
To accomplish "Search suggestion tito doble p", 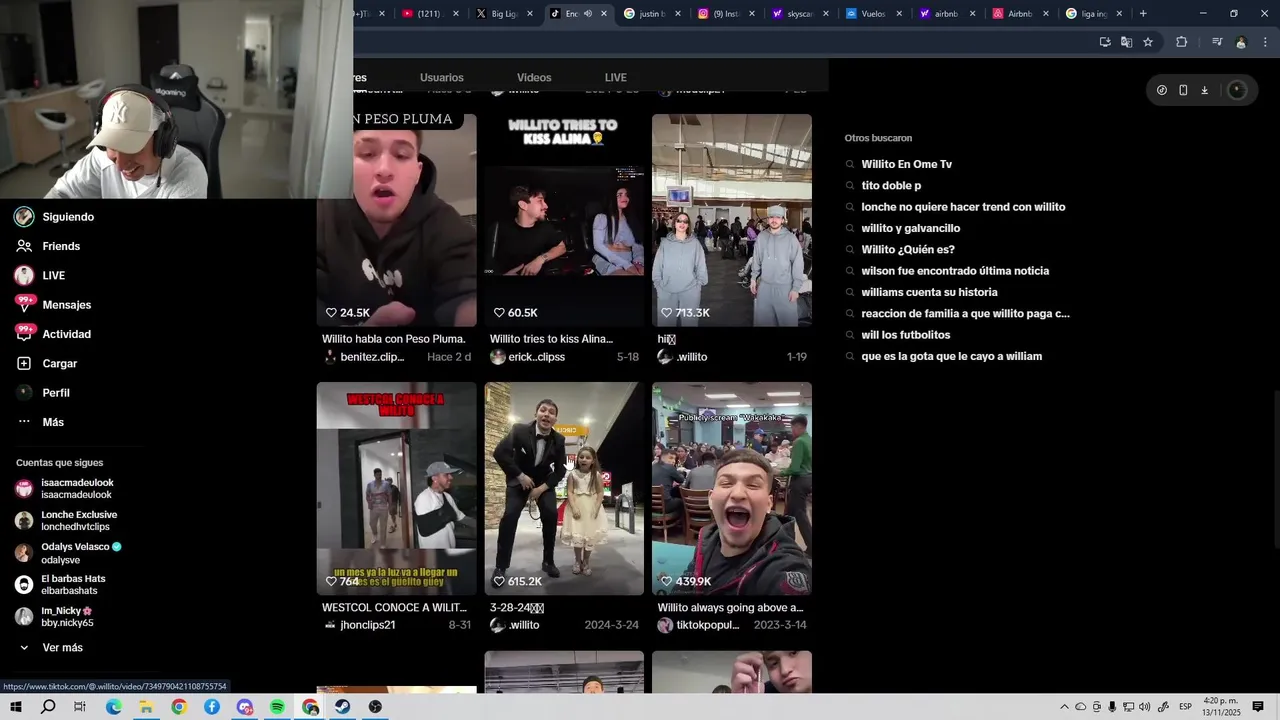I will coord(891,186).
